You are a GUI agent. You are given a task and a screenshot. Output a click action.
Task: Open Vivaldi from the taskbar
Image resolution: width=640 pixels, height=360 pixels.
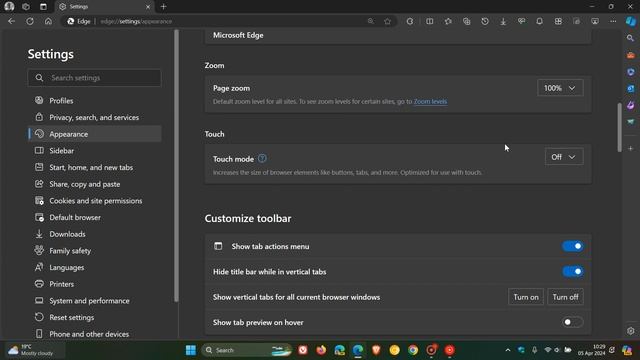point(303,350)
